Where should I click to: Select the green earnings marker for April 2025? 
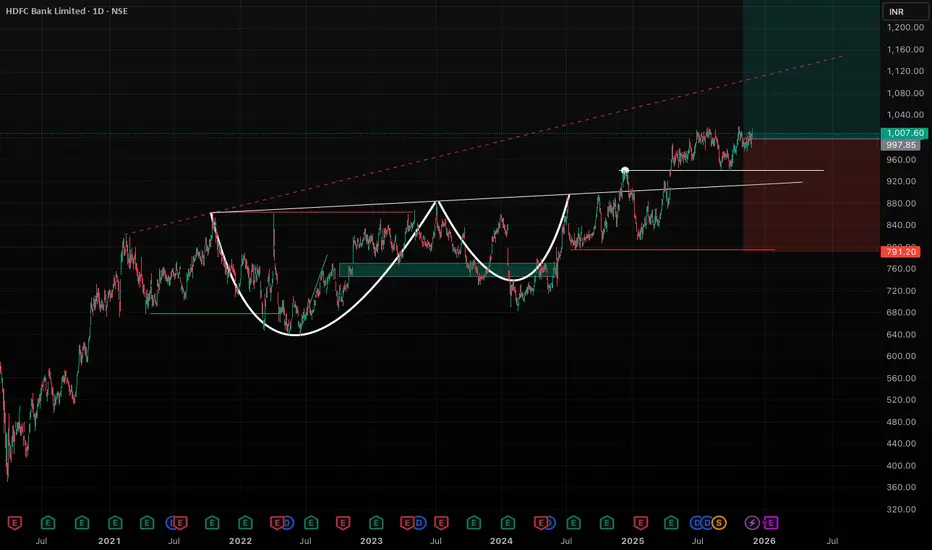pyautogui.click(x=671, y=523)
